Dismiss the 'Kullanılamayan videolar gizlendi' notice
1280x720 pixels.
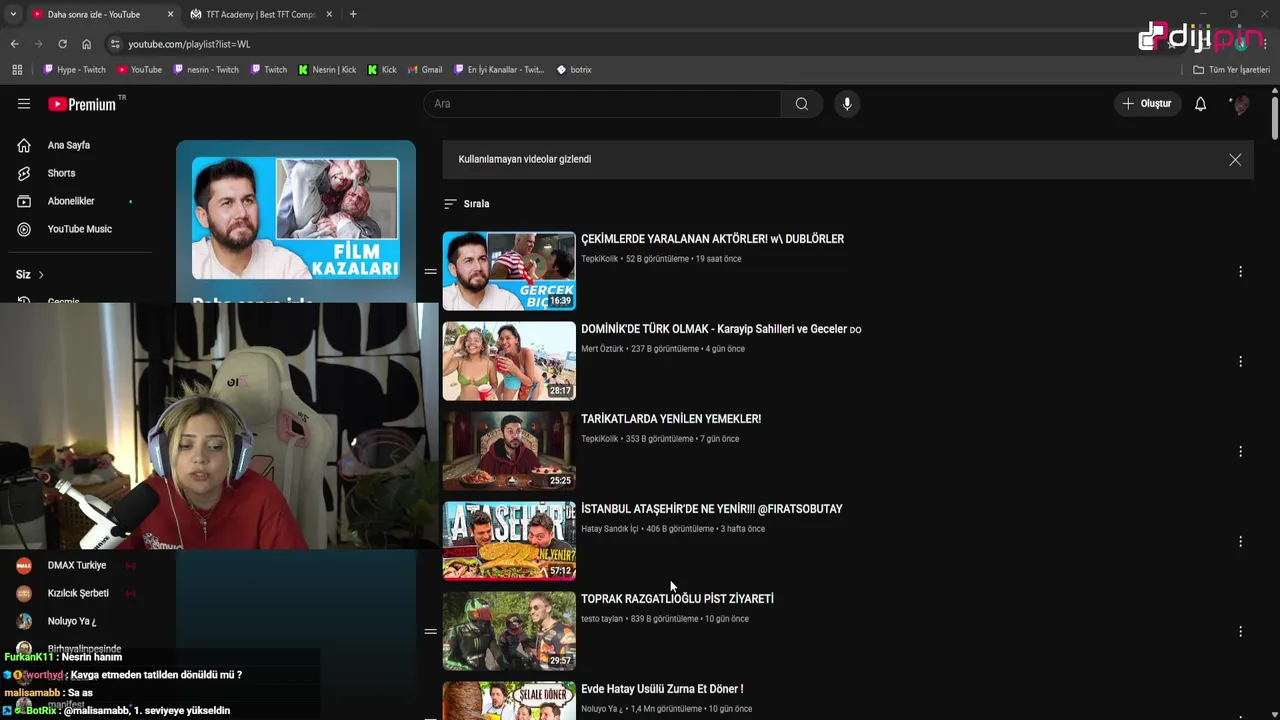pos(1235,160)
